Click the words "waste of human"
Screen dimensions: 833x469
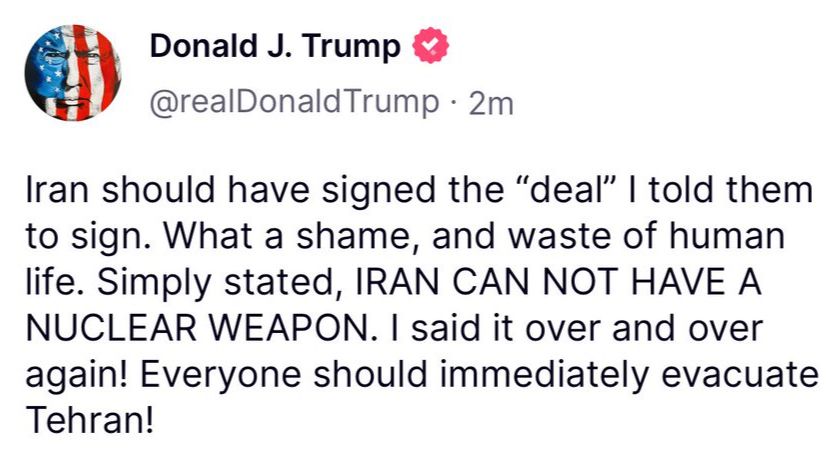(x=647, y=236)
